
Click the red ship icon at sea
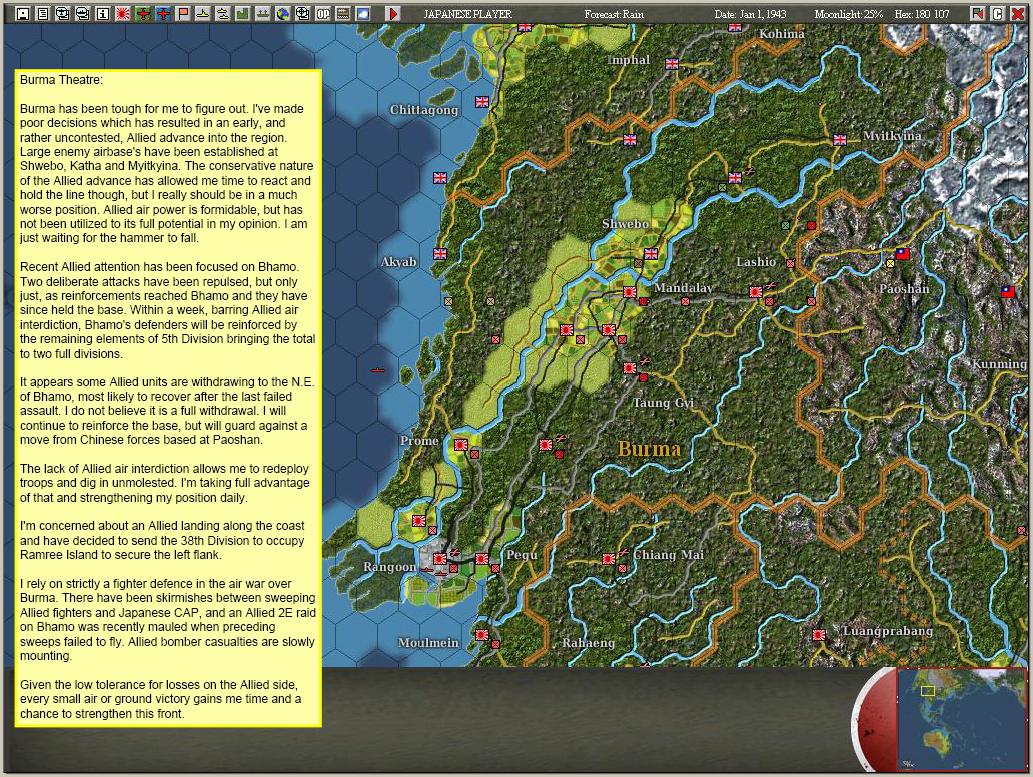(377, 370)
